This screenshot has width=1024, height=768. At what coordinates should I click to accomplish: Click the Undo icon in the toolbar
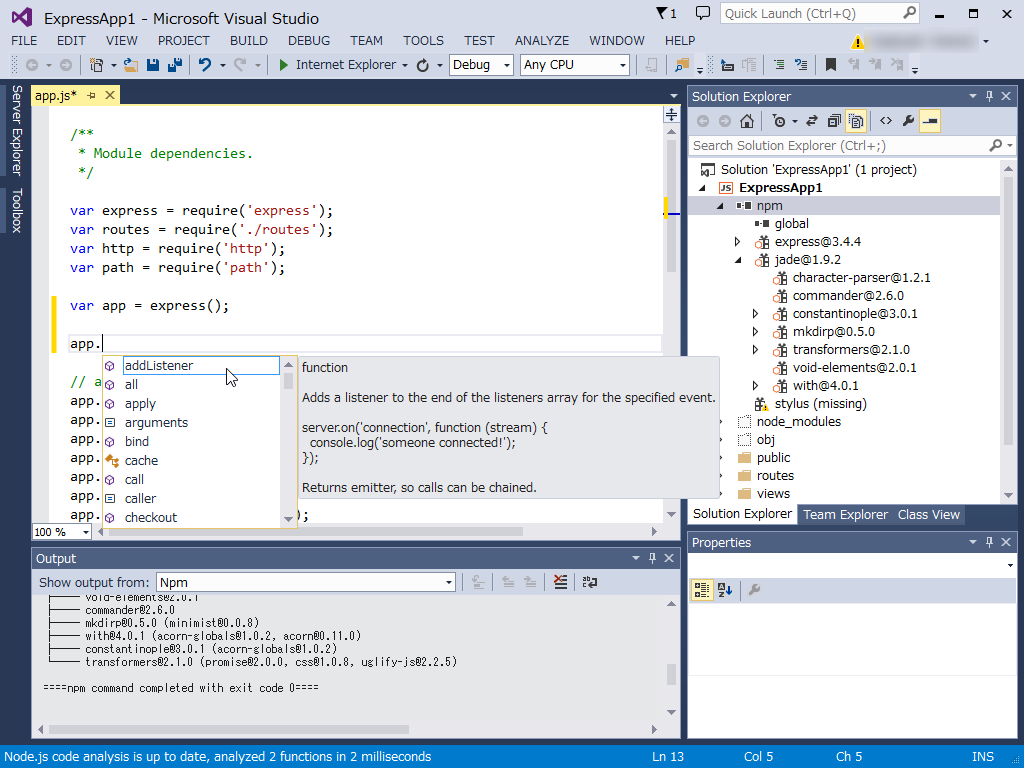pyautogui.click(x=204, y=64)
